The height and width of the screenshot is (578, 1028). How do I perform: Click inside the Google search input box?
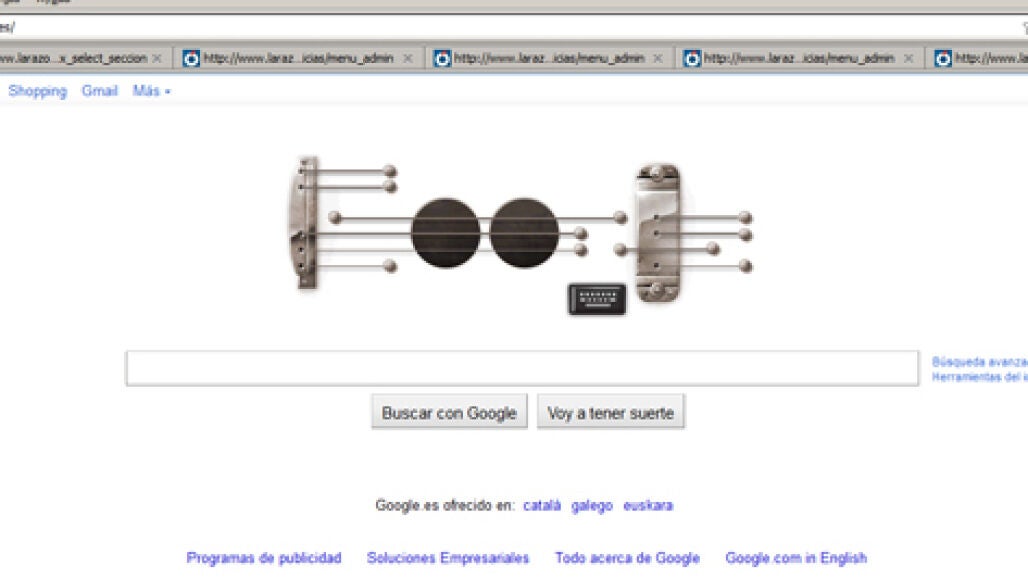click(522, 368)
